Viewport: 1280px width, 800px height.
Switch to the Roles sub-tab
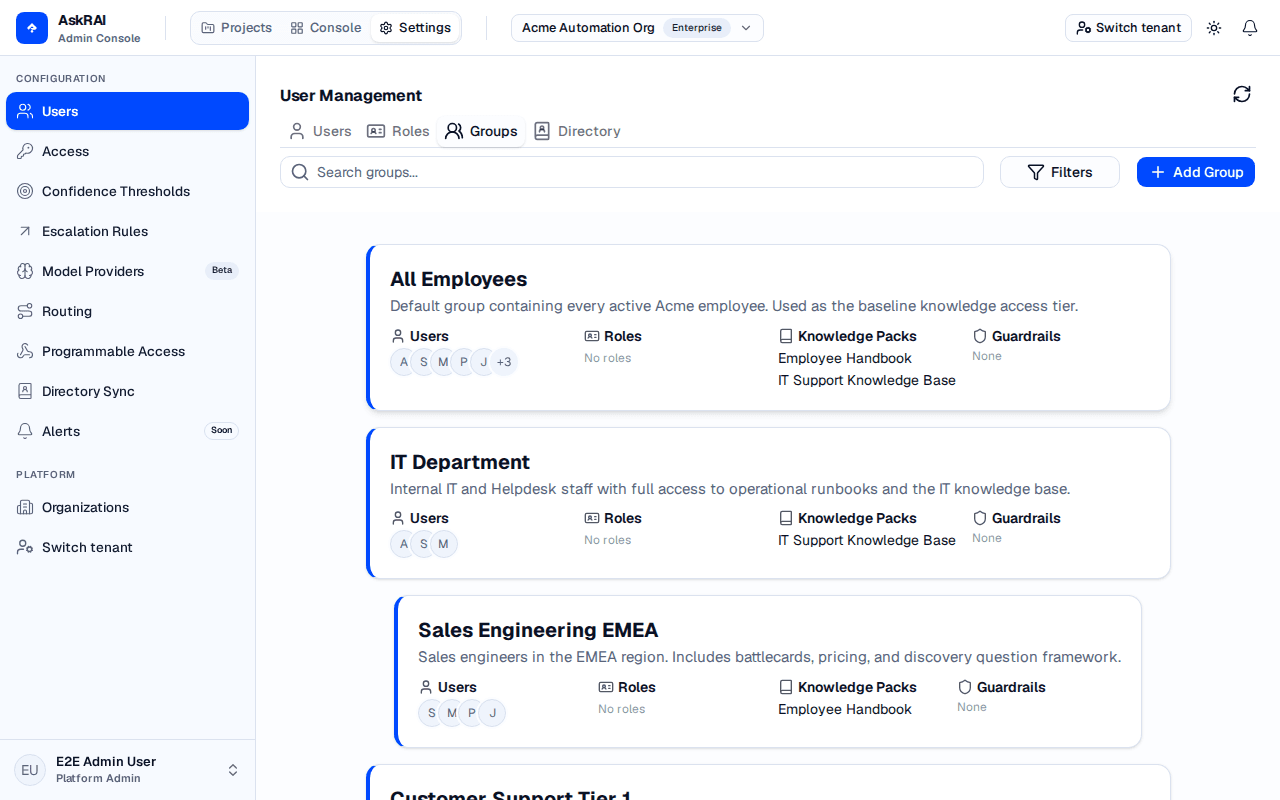coord(398,131)
